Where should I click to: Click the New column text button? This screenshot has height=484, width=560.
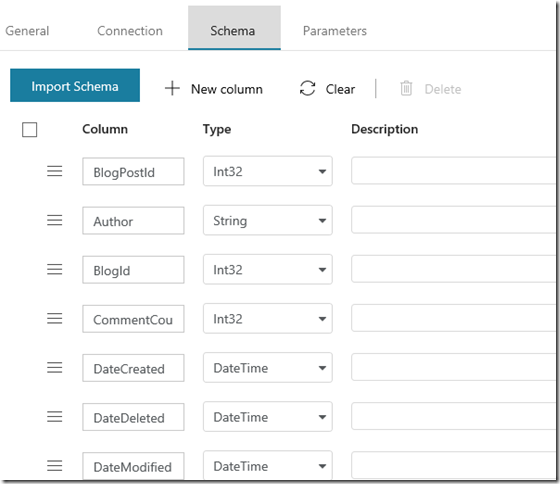point(227,89)
